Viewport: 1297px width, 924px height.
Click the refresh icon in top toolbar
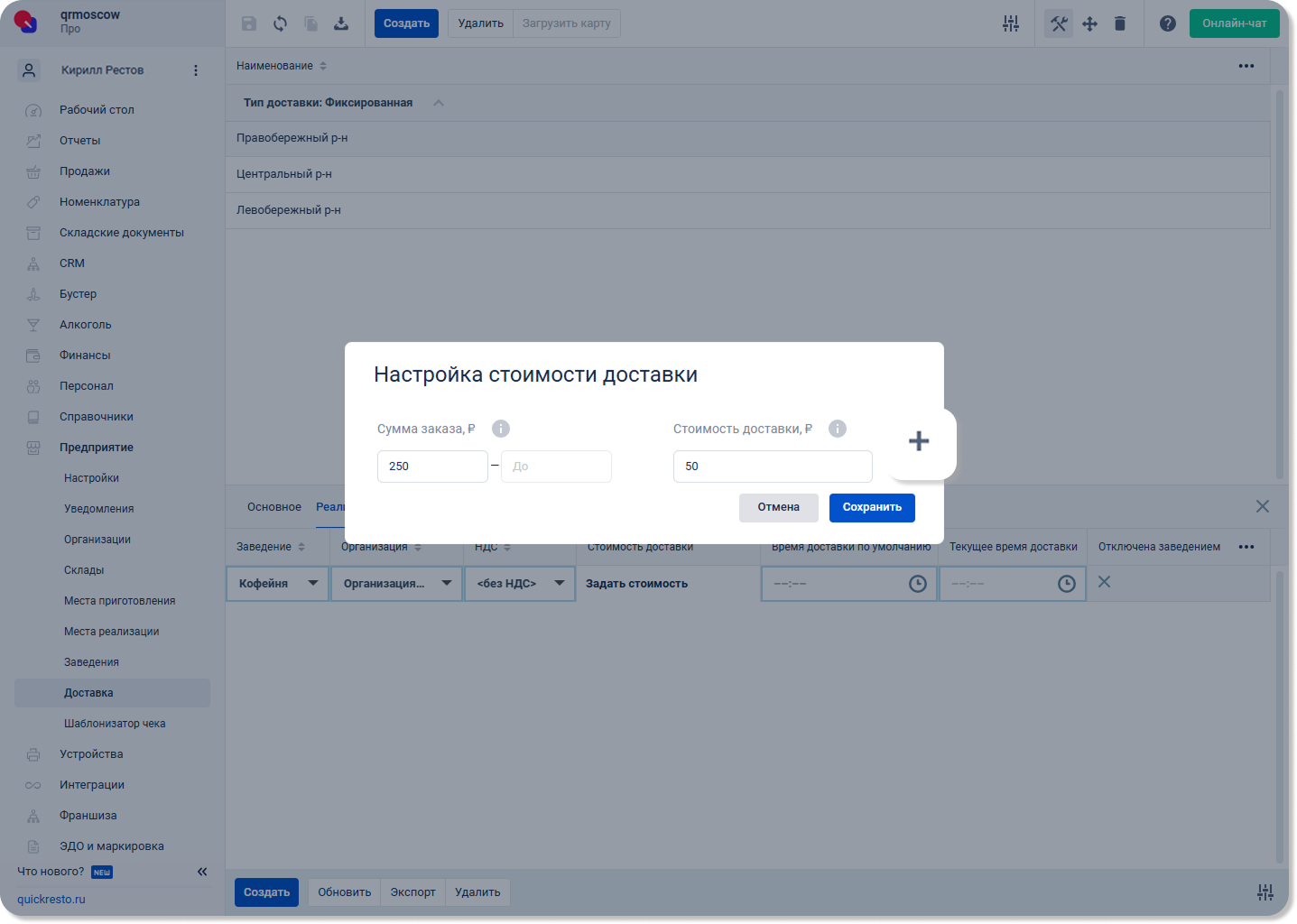[281, 23]
